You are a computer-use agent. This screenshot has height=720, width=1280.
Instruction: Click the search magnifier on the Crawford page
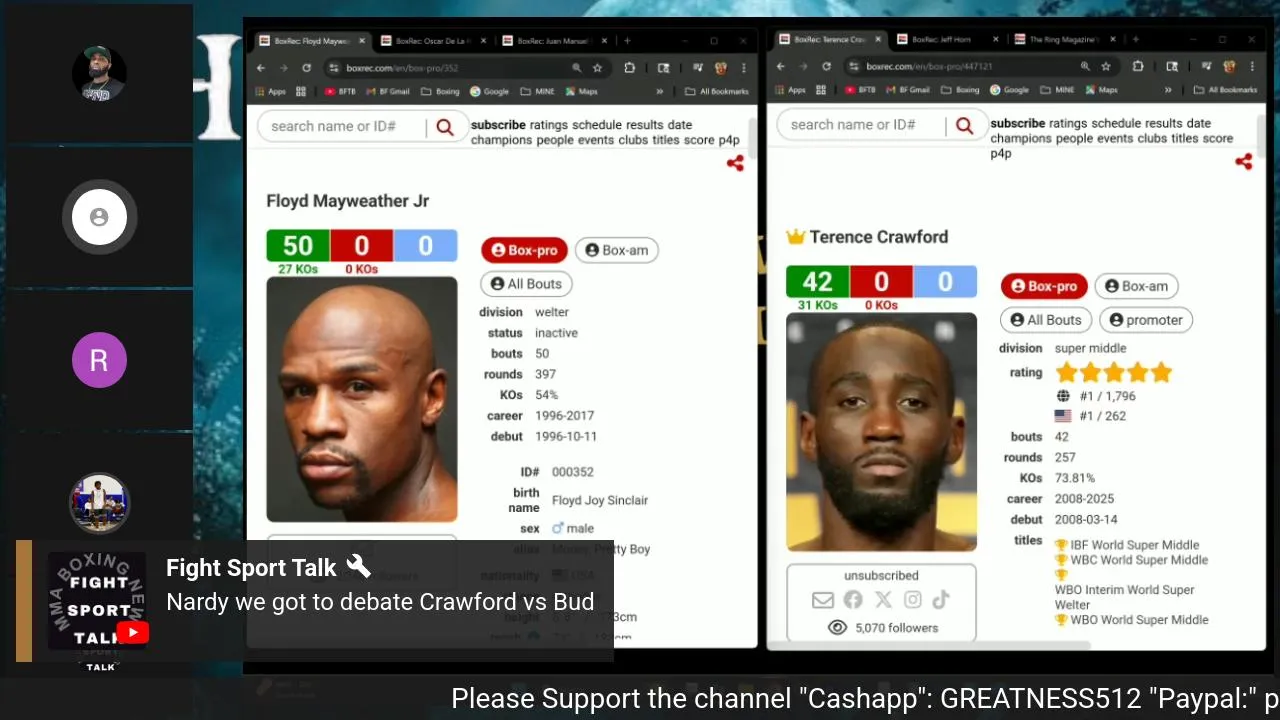click(x=964, y=125)
